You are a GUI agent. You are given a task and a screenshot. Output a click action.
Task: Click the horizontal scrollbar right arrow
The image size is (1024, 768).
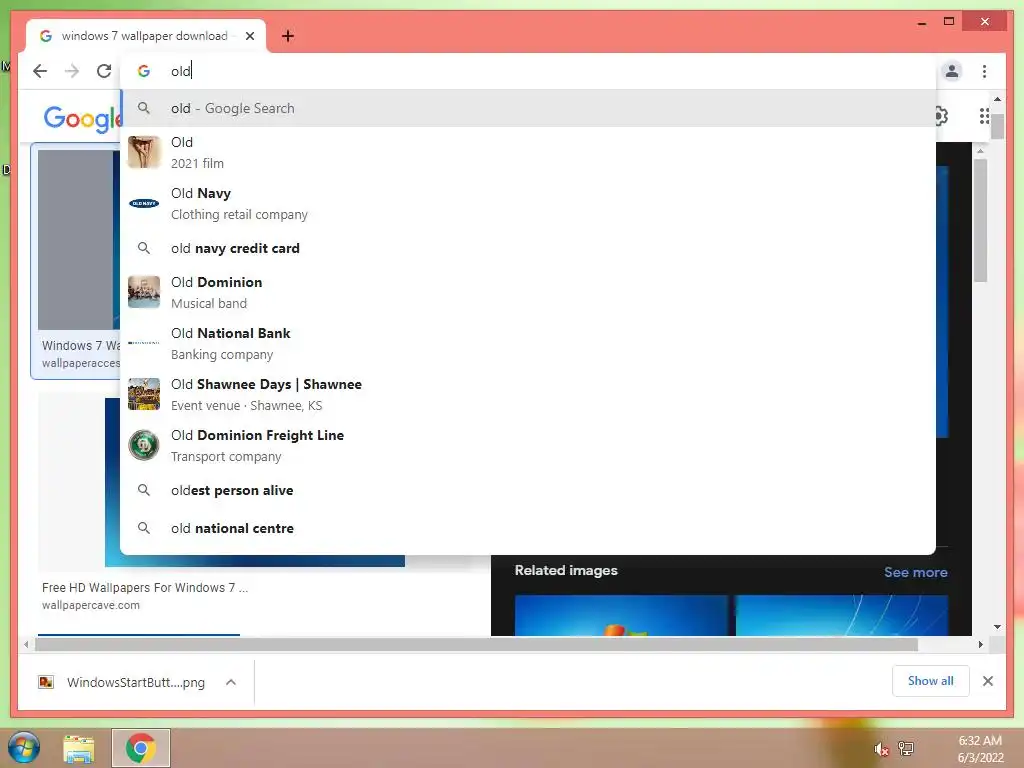point(981,644)
